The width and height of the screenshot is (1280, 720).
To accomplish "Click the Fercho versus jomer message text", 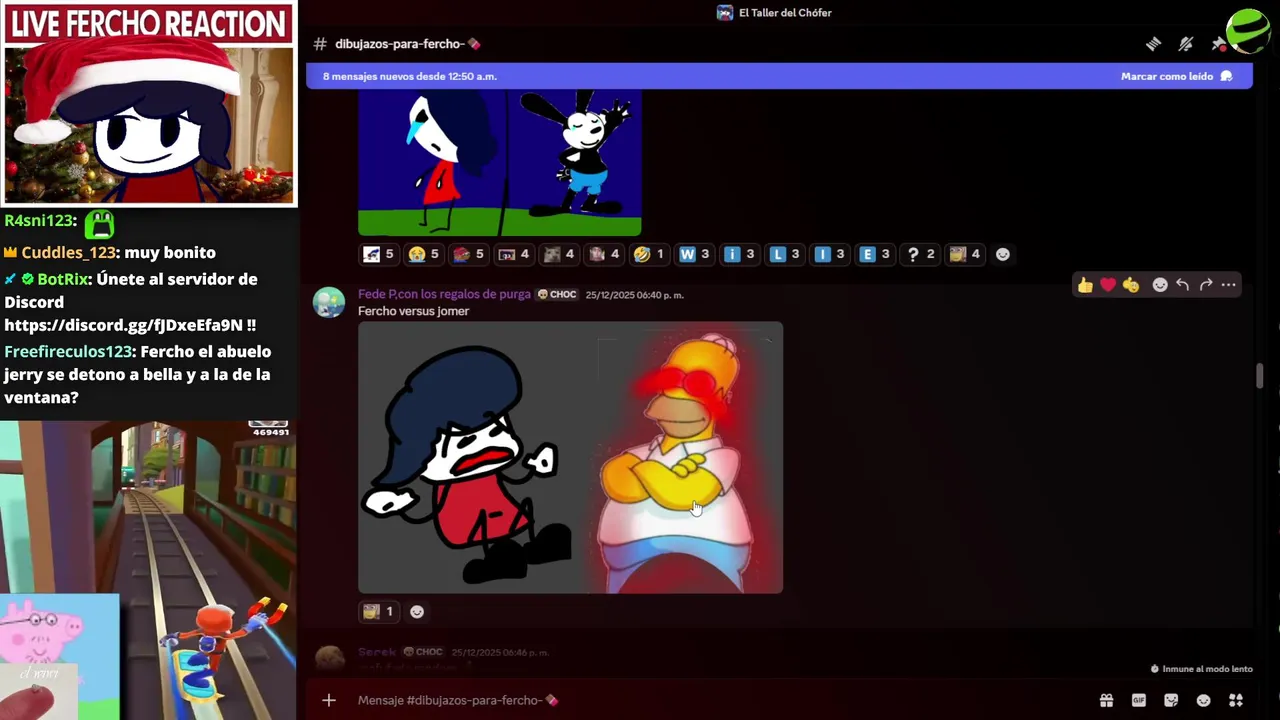I will [x=413, y=311].
